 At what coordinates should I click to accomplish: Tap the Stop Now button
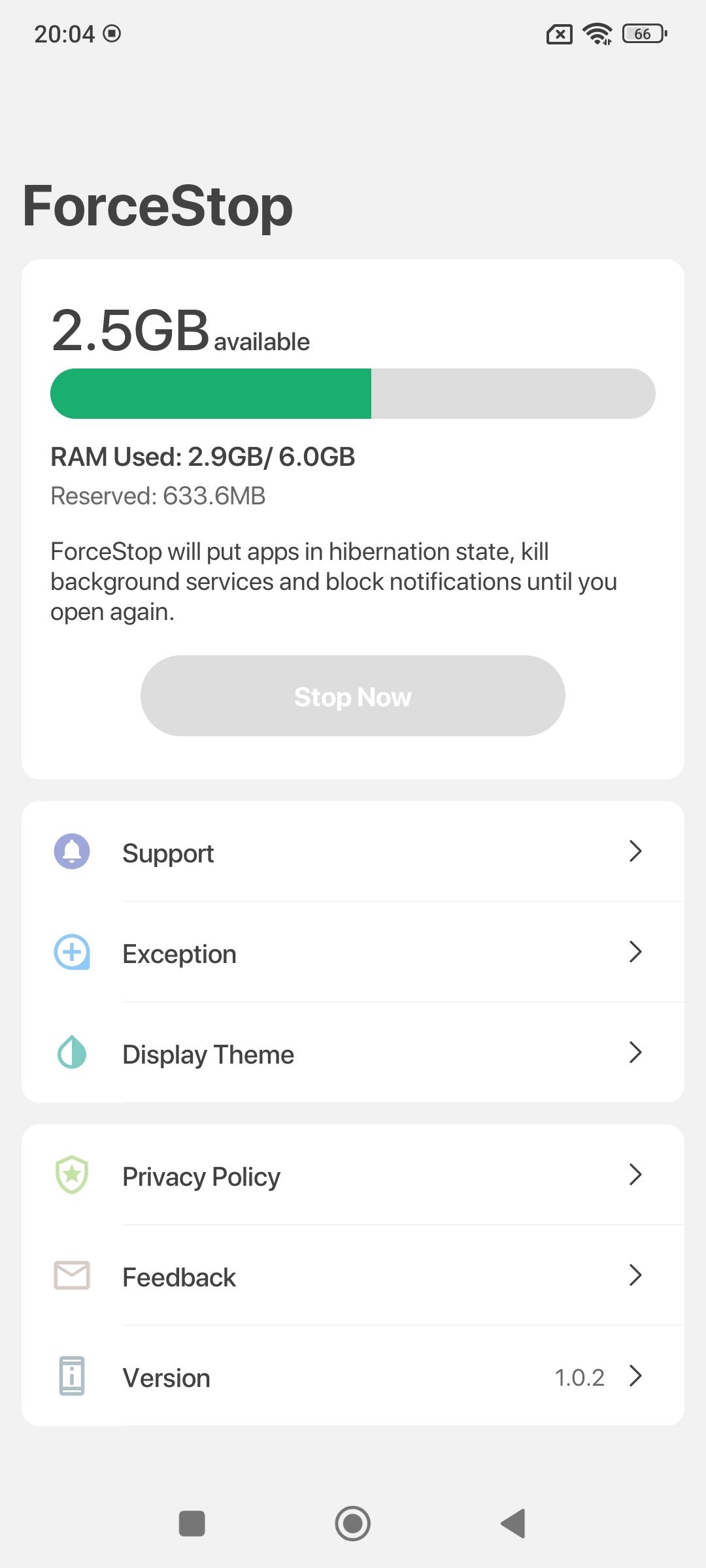353,696
